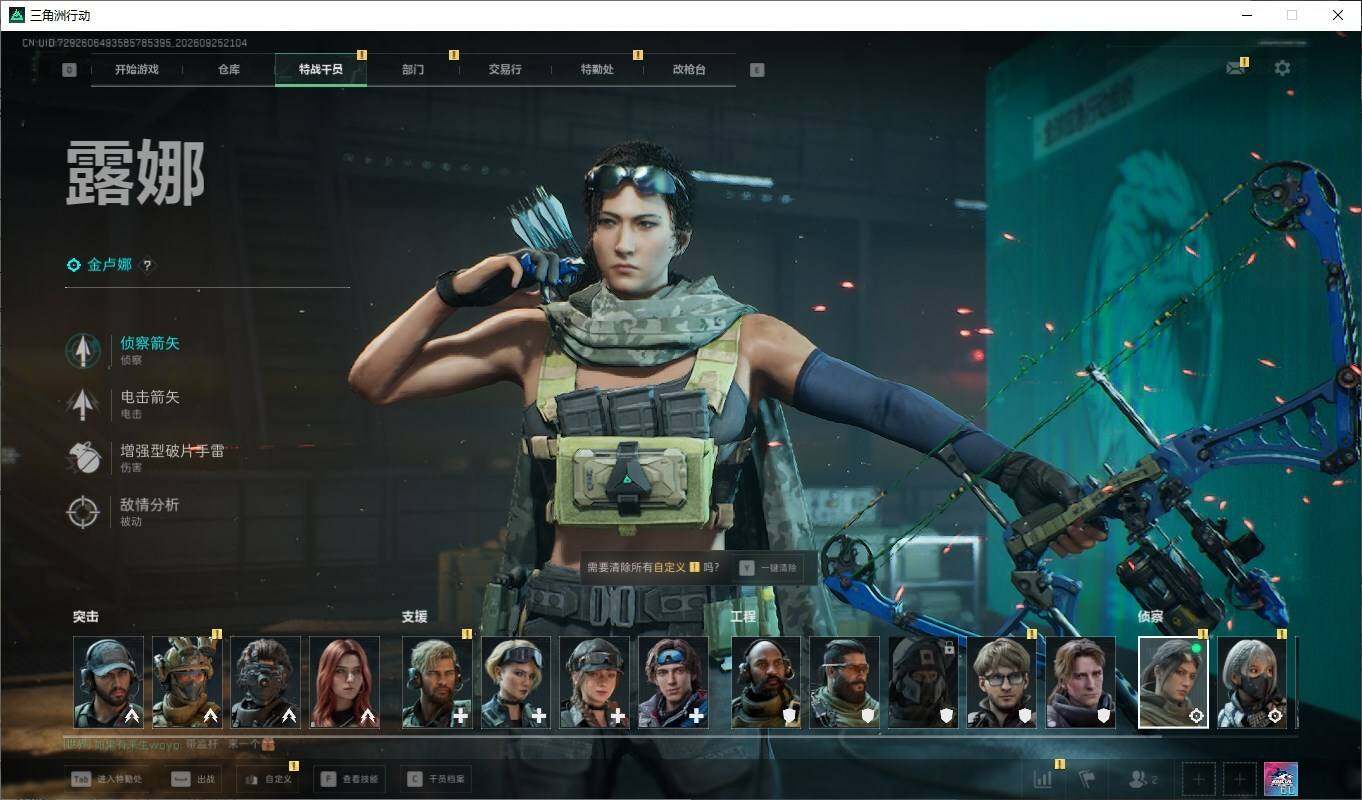Open the settings gear icon

[x=1282, y=68]
